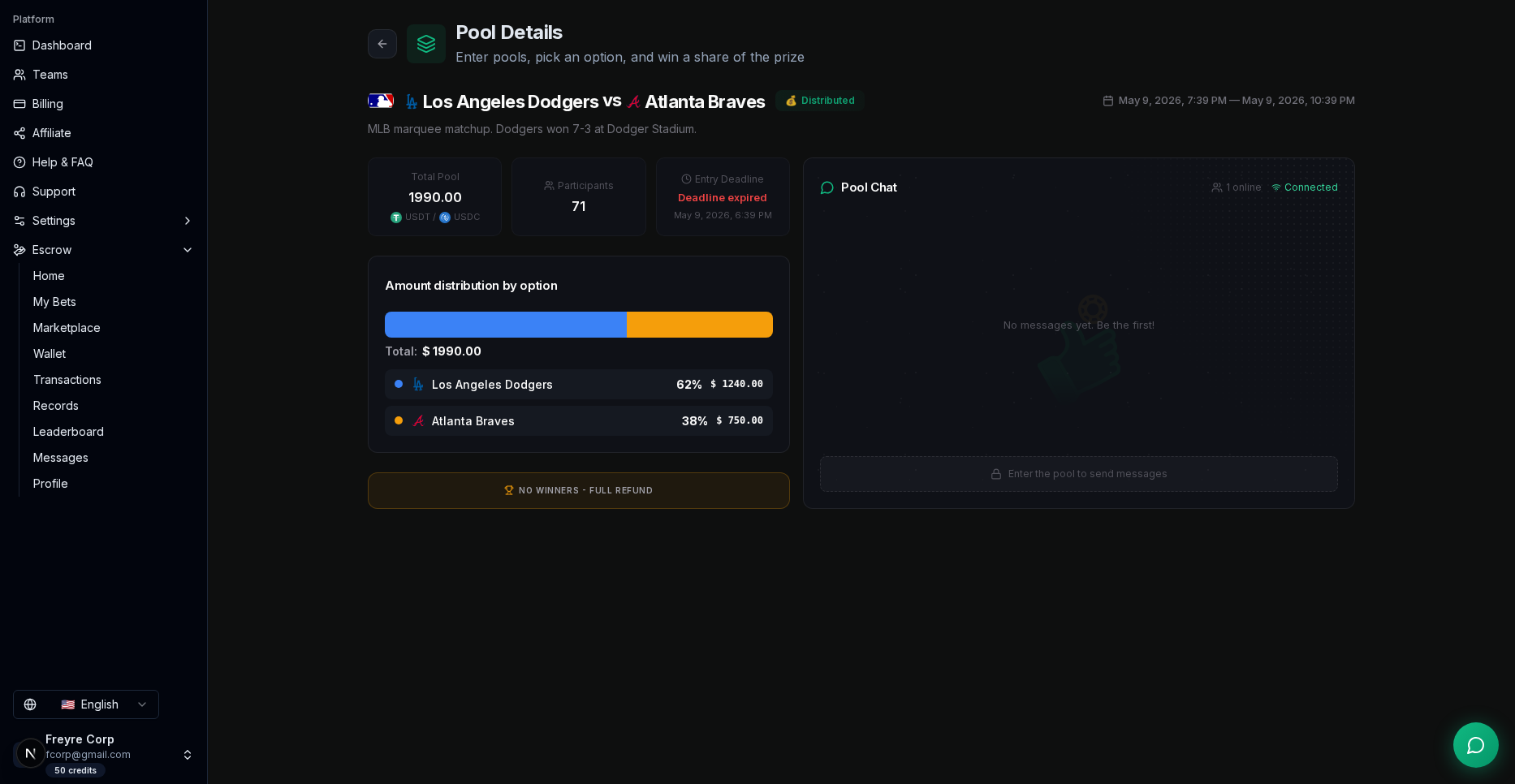
Task: Click the No Winners Full Refund banner
Action: [579, 490]
